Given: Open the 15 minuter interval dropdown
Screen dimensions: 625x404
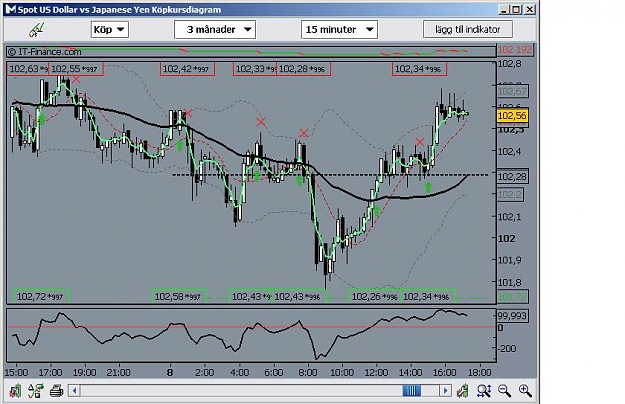Looking at the screenshot, I should [339, 29].
